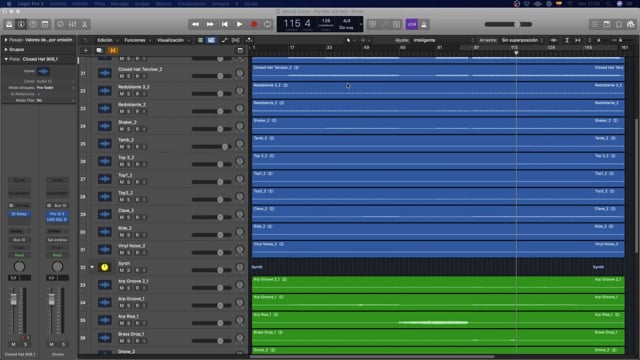The height and width of the screenshot is (360, 640).
Task: Collapse the Synth track stack triangle
Action: (x=92, y=267)
